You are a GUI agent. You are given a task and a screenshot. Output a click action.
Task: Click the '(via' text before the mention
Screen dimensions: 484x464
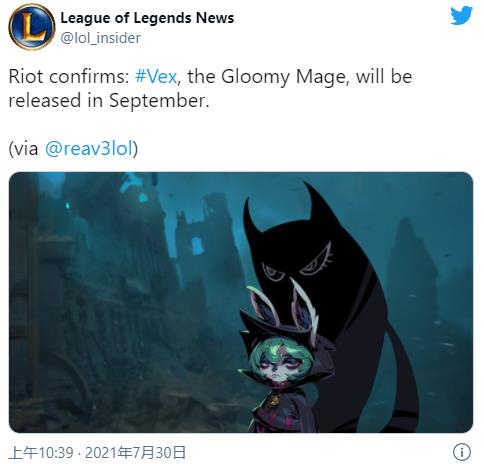23,148
